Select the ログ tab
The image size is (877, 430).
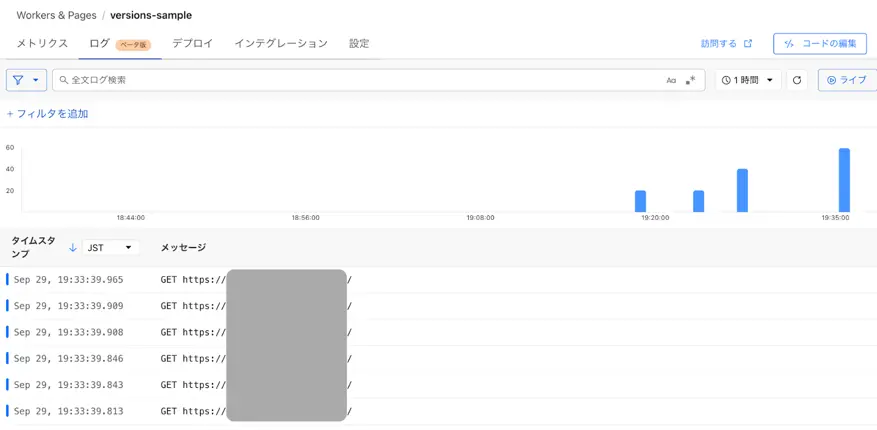[120, 44]
